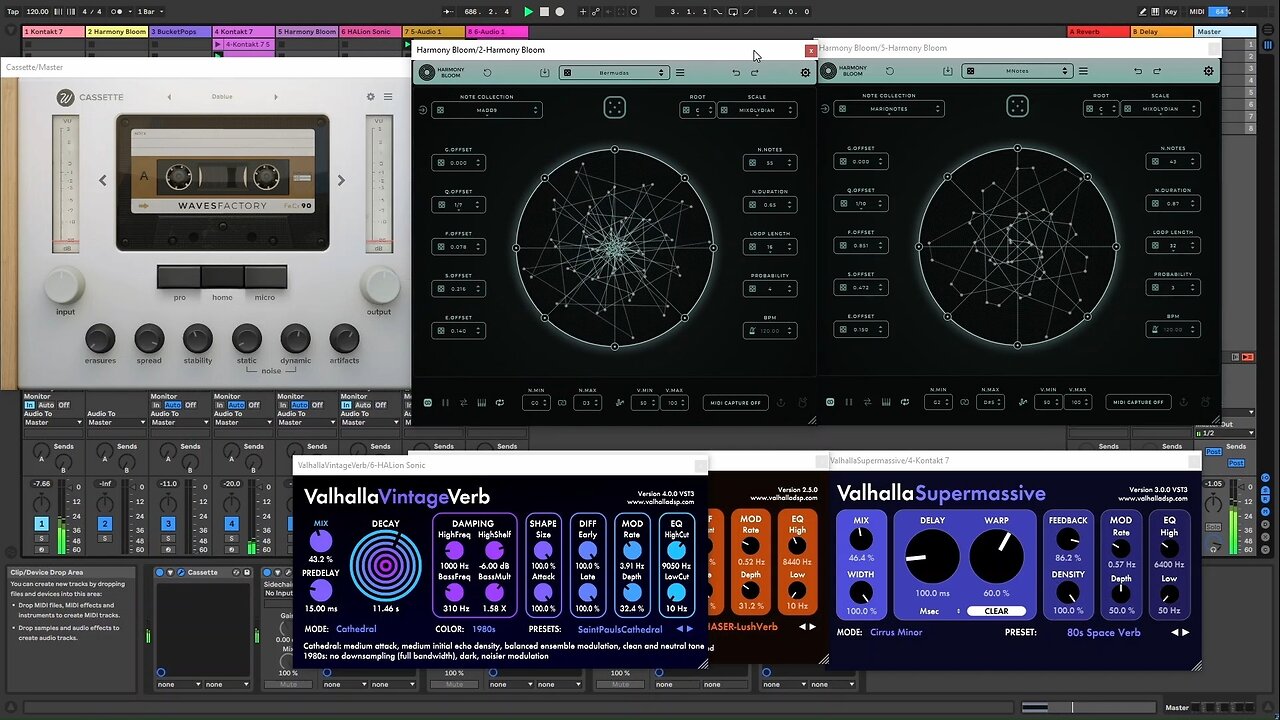Screen dimensions: 1280x720
Task: Select the home cassette deck button
Action: coord(222,277)
